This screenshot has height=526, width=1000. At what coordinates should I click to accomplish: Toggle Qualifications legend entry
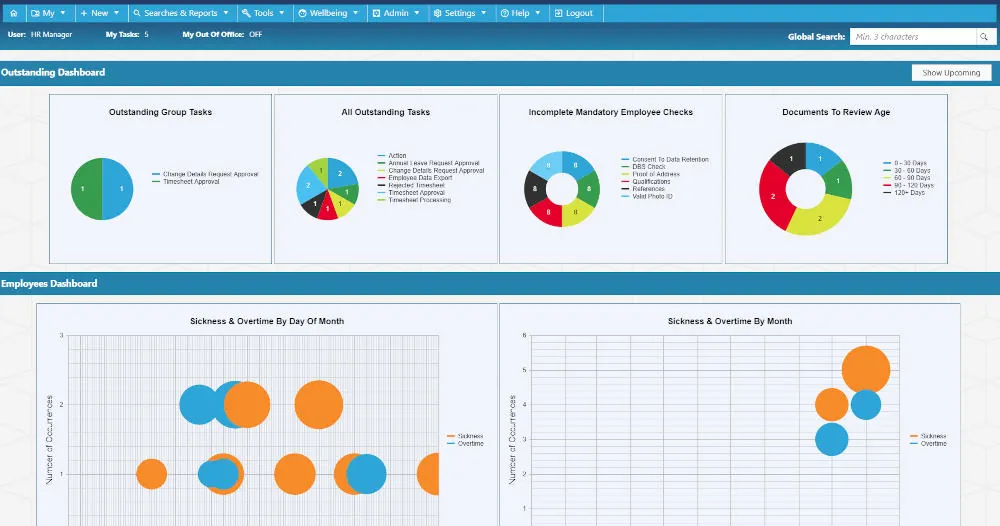point(646,182)
